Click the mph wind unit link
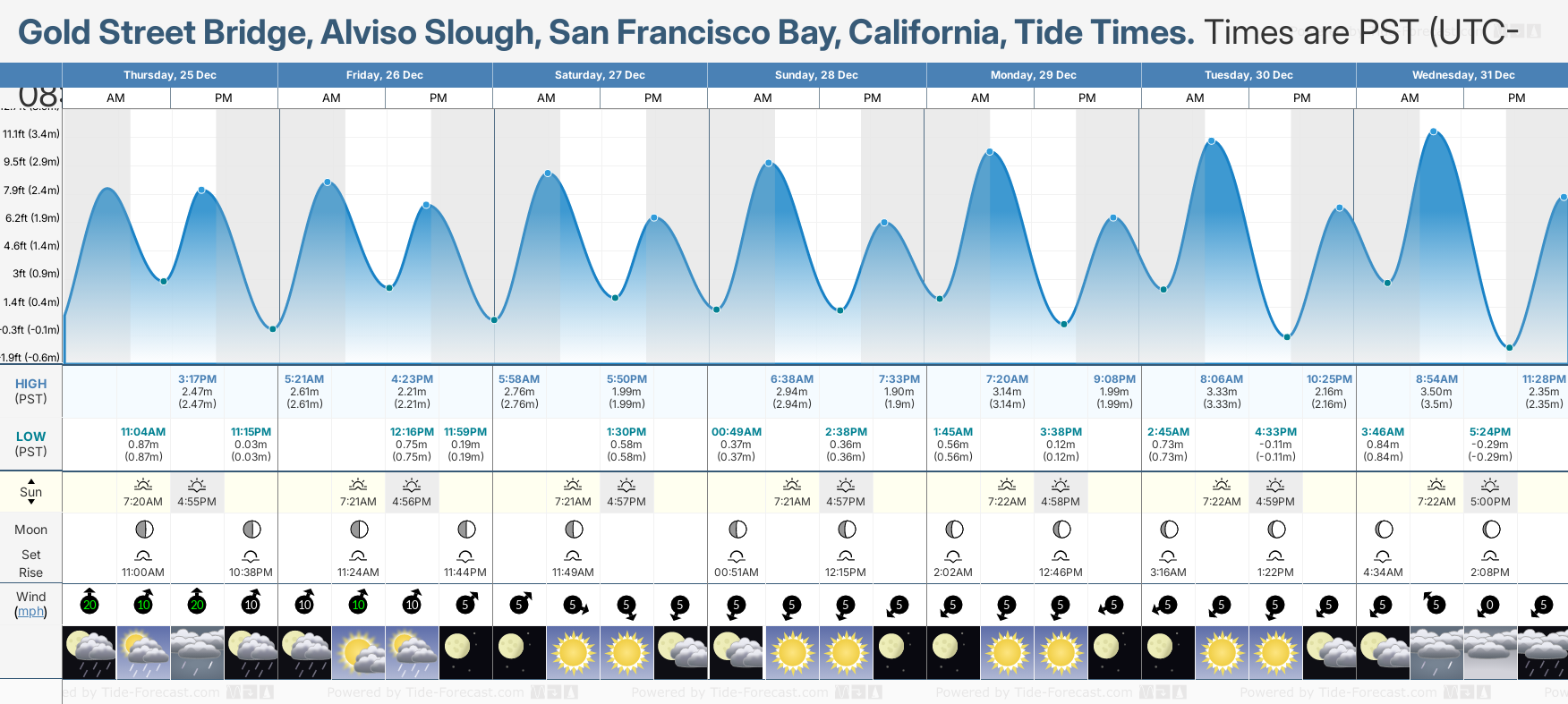 pos(30,612)
